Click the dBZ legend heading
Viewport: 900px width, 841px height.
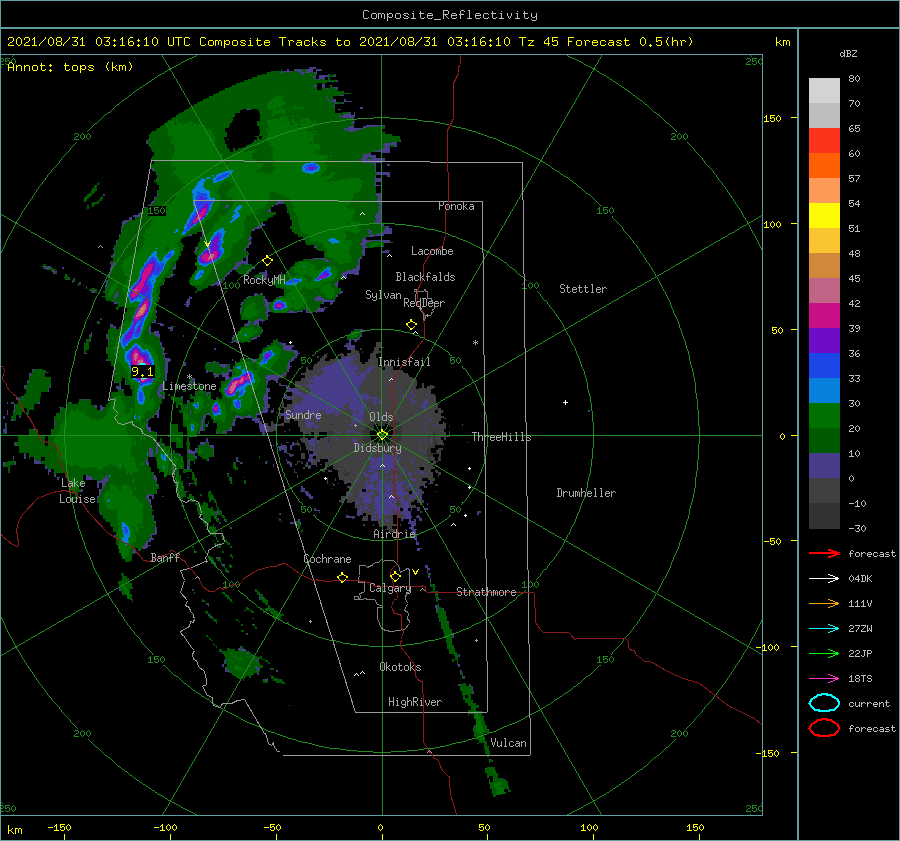coord(848,53)
